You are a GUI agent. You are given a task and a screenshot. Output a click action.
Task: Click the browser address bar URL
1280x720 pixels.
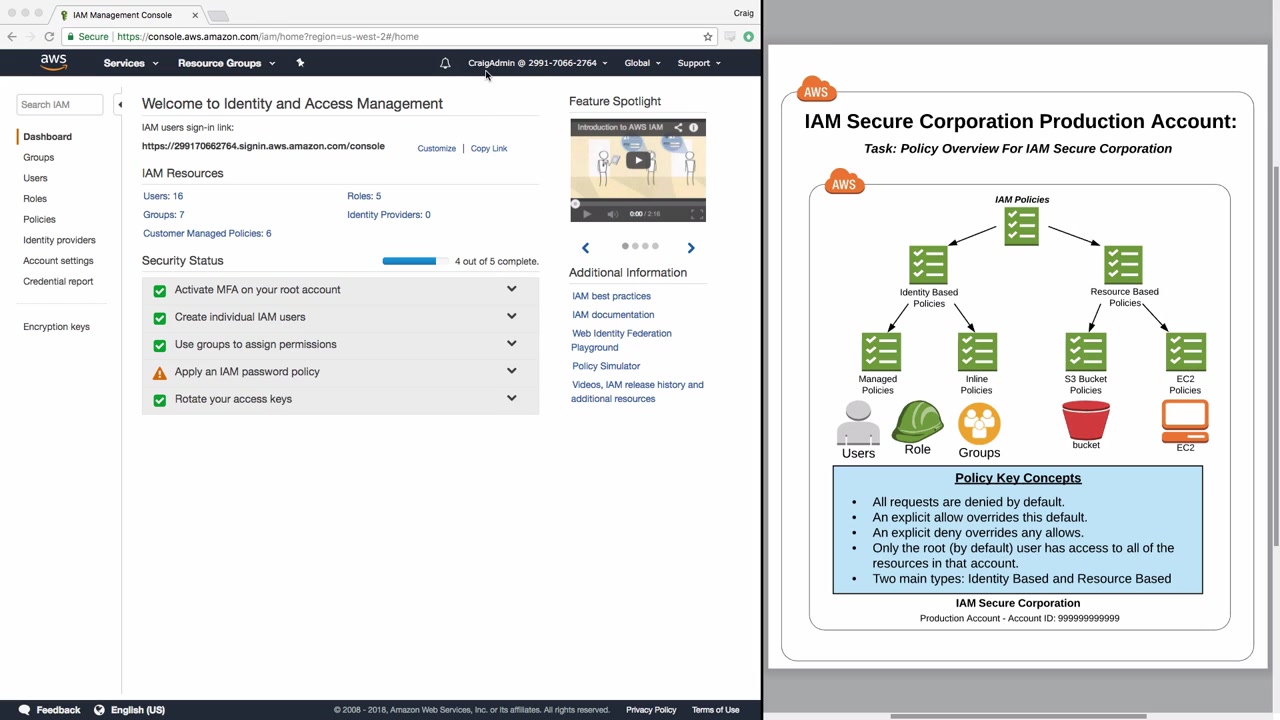pyautogui.click(x=268, y=37)
